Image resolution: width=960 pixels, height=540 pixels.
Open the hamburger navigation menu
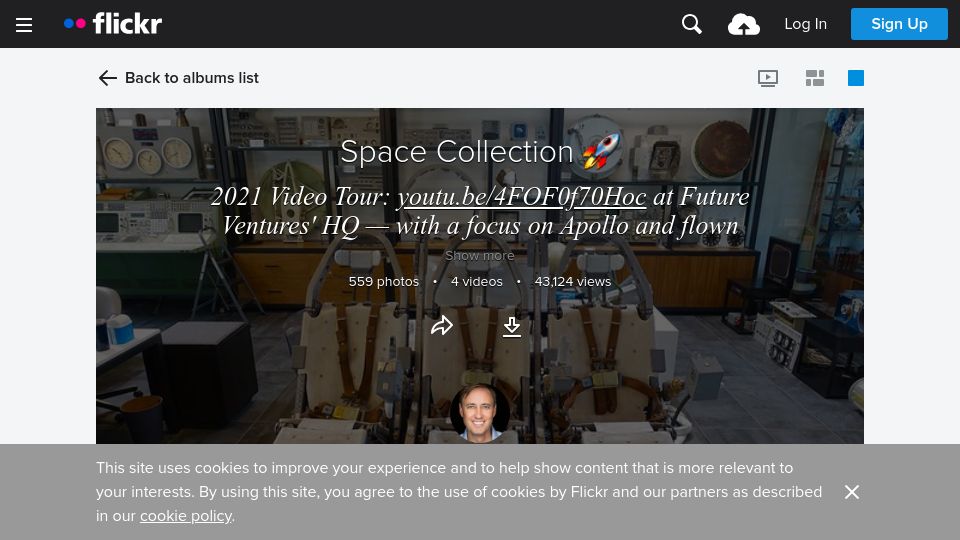(x=24, y=24)
